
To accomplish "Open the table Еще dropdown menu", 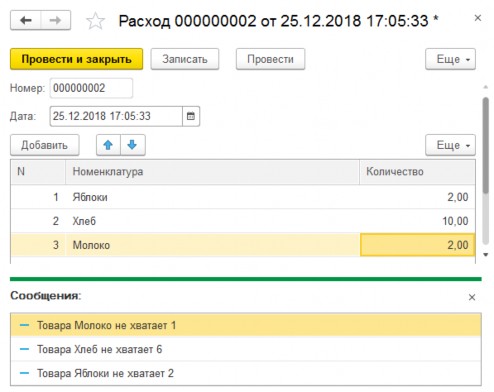I will [x=450, y=145].
